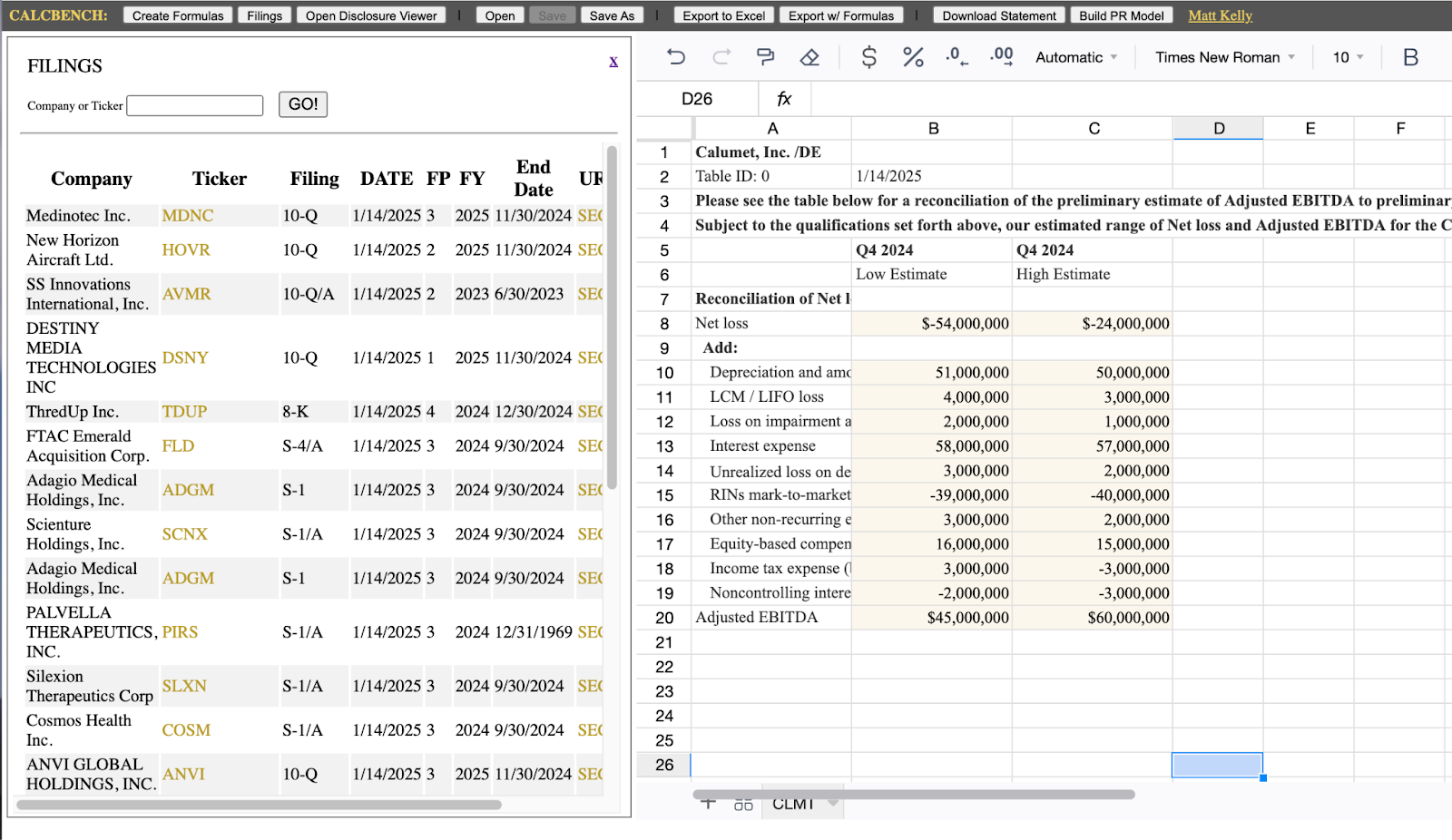Click the filings list vertical scrollbar

[x=612, y=317]
